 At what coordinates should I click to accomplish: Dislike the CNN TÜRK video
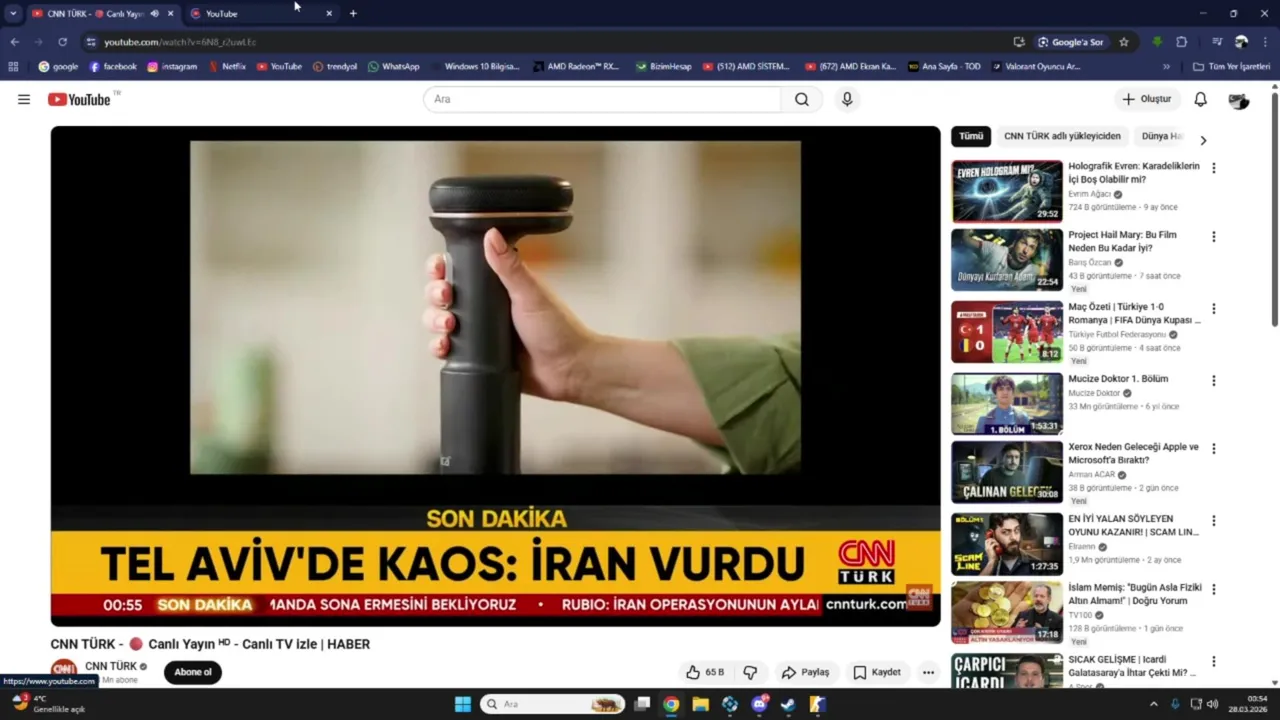pyautogui.click(x=750, y=672)
